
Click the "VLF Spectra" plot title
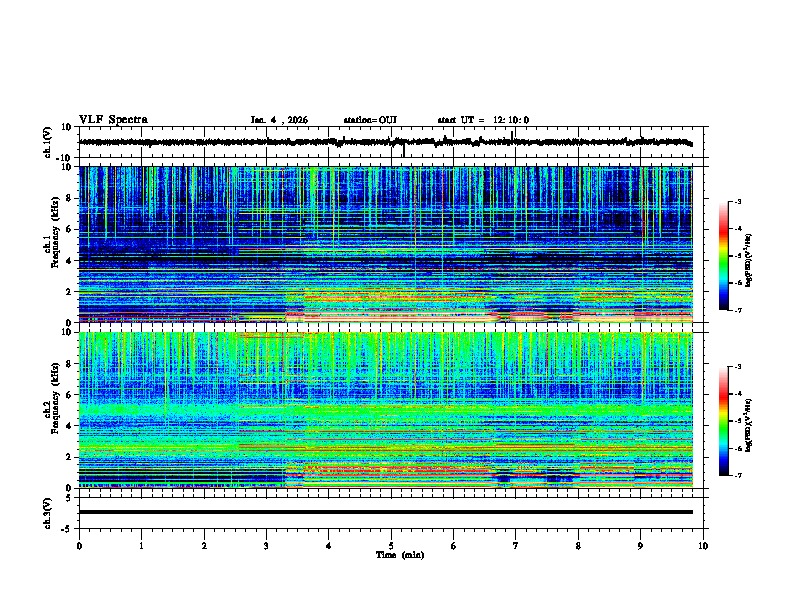(113, 120)
